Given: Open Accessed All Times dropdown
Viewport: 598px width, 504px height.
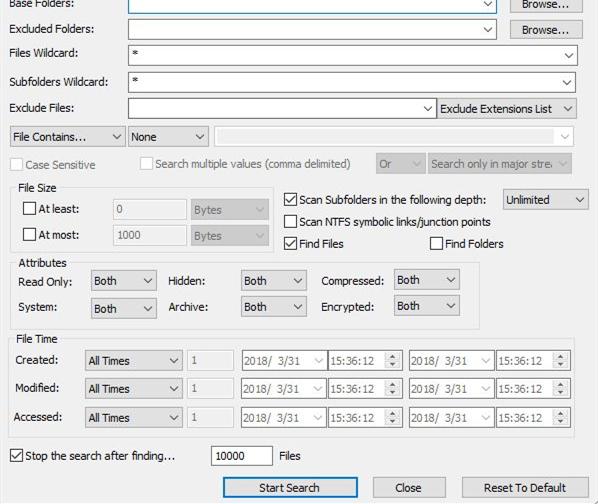Looking at the screenshot, I should click(x=134, y=417).
